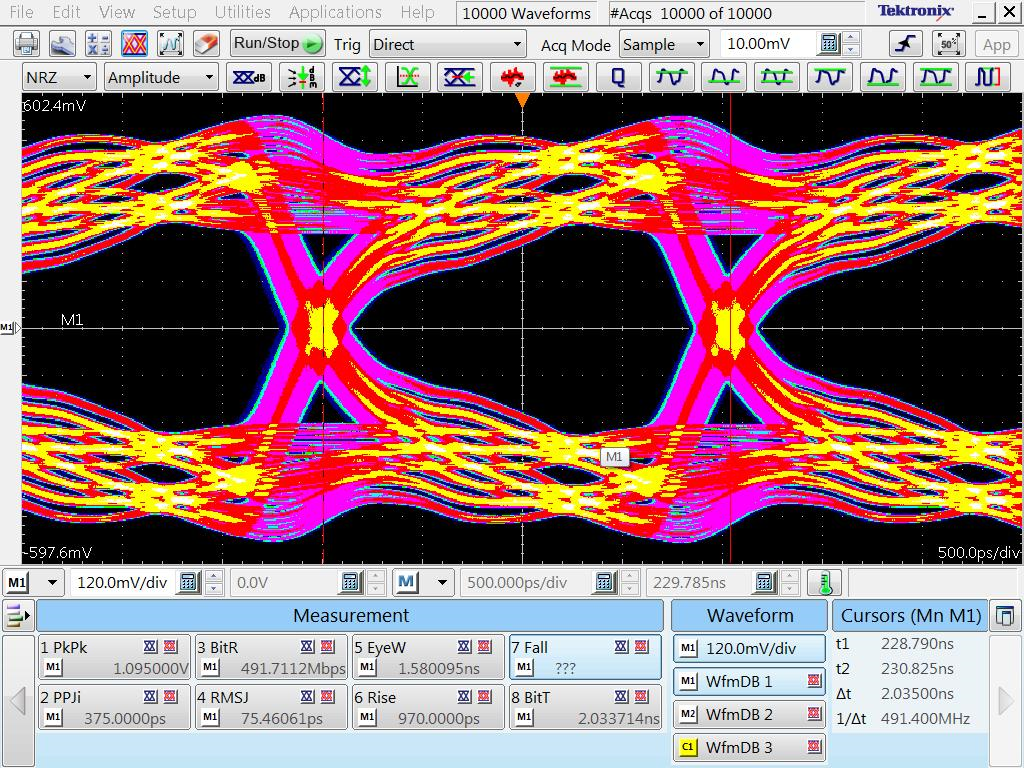Select the average optical power dBm icon

click(302, 77)
